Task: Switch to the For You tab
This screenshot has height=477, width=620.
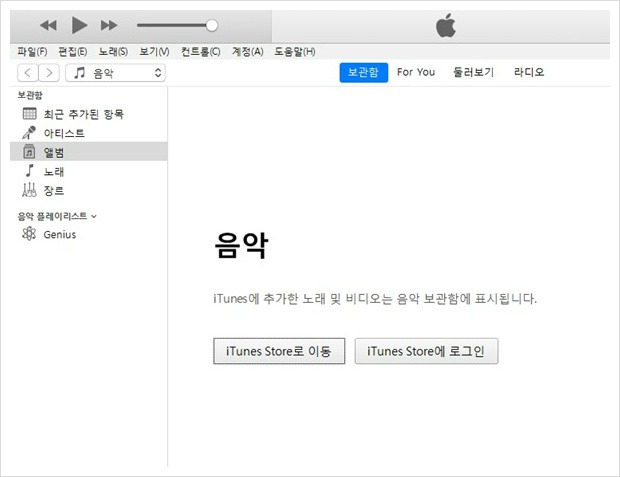Action: (x=416, y=72)
